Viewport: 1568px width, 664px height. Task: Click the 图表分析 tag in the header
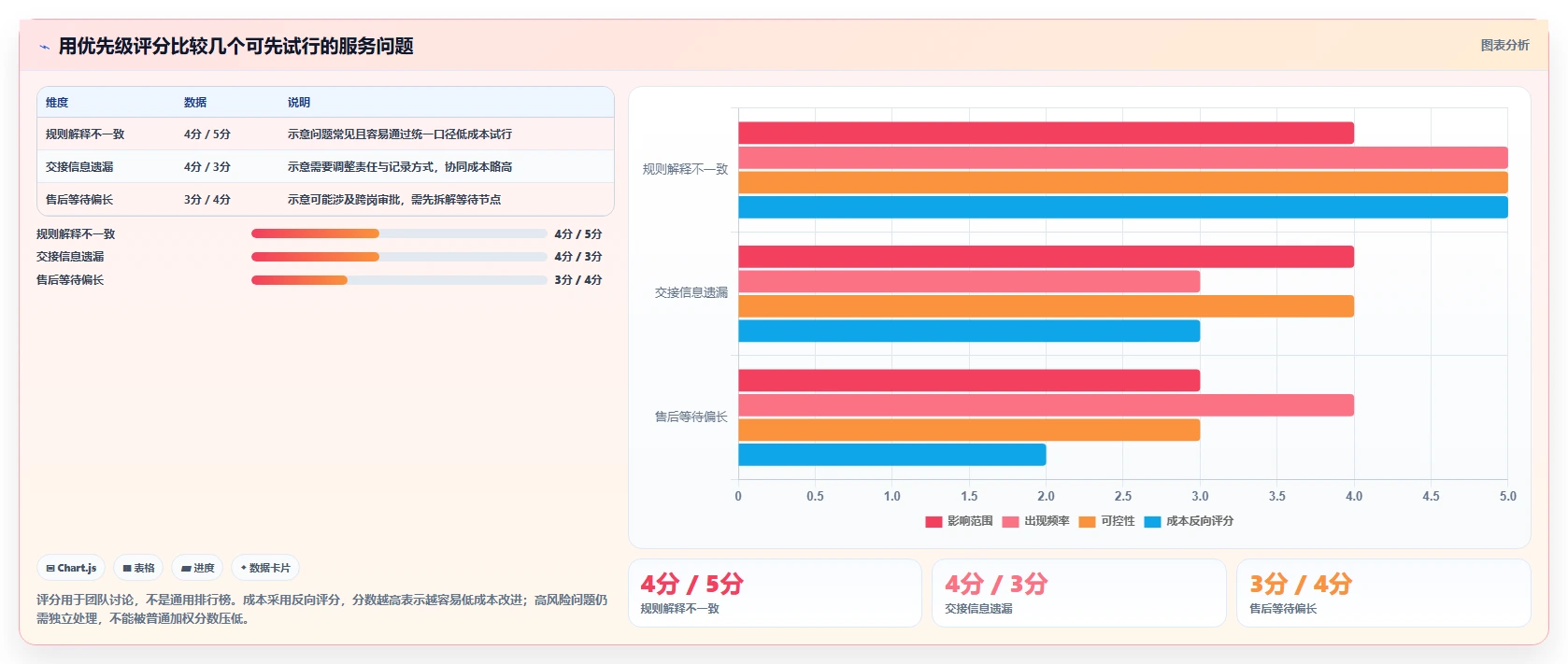[x=1504, y=45]
